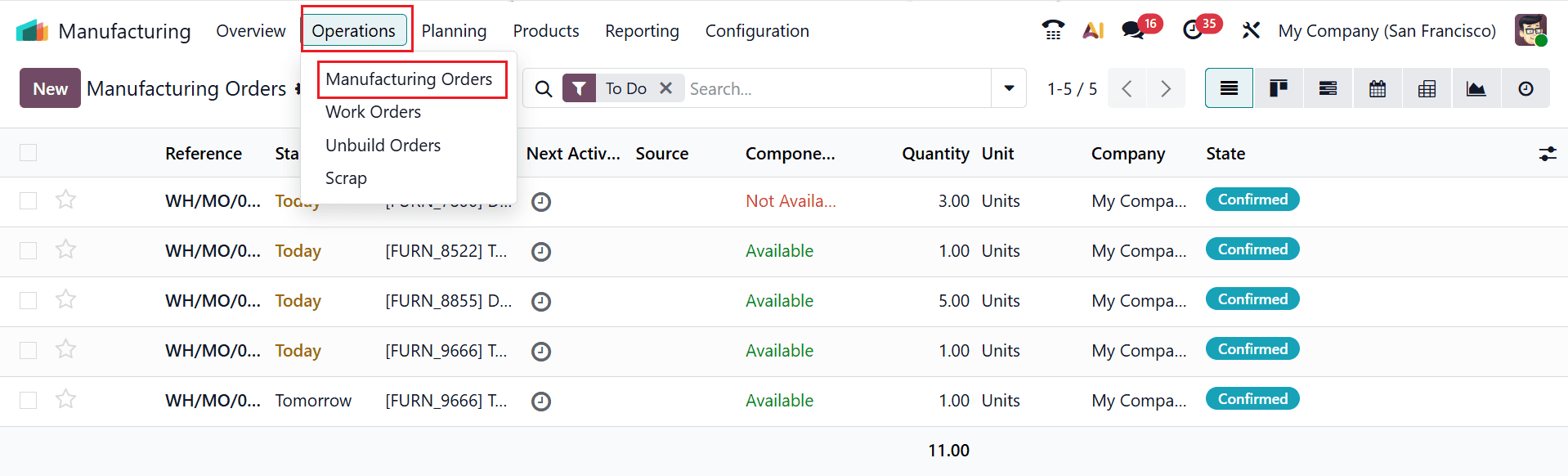1568x476 pixels.
Task: Click the Manufacturing app logo icon
Action: (33, 31)
